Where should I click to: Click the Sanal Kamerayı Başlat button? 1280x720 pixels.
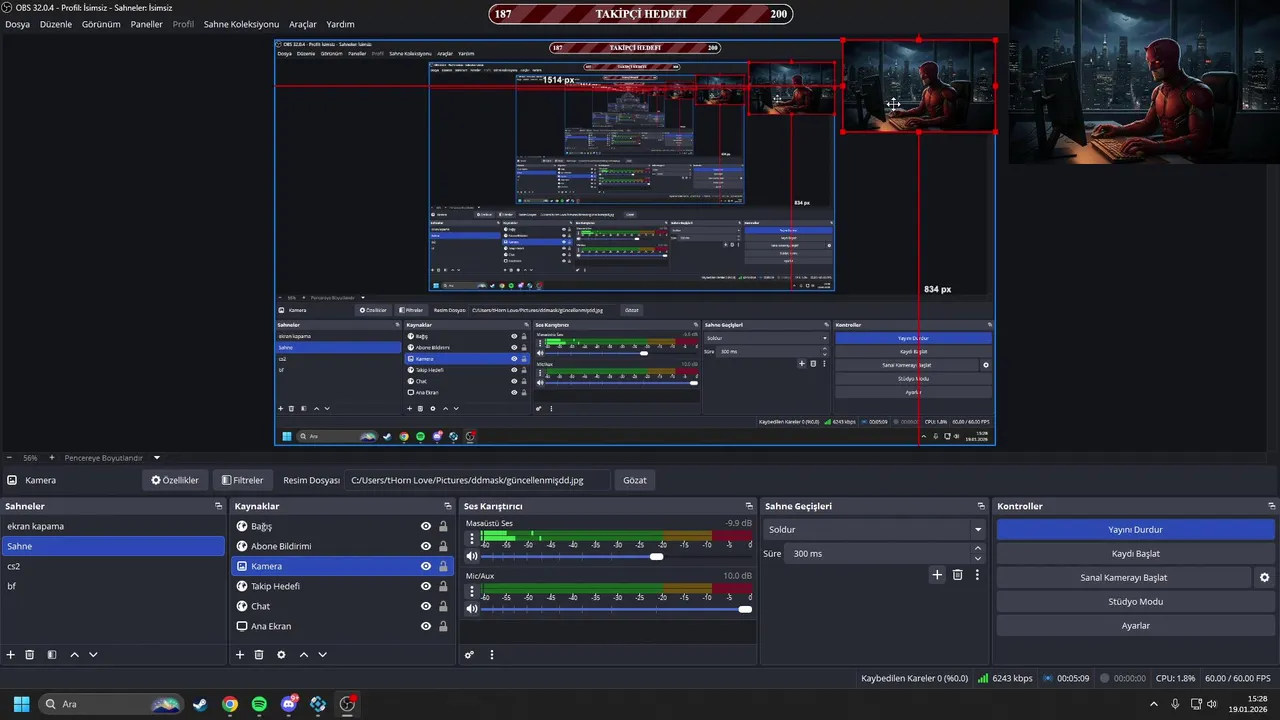1123,577
